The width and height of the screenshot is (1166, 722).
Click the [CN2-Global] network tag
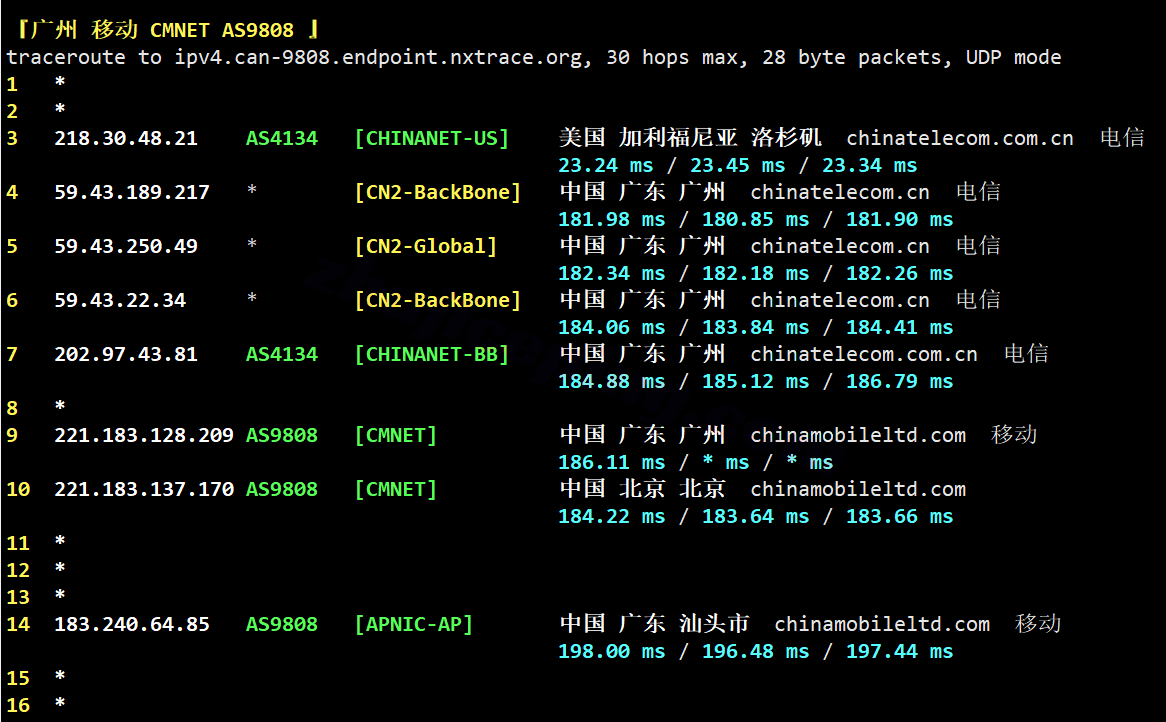point(425,246)
